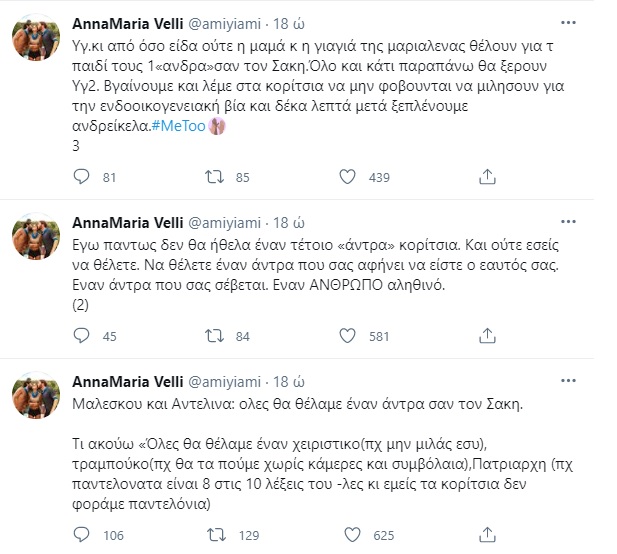Like the tweet with 439 likes
617x554 pixels.
tap(347, 177)
